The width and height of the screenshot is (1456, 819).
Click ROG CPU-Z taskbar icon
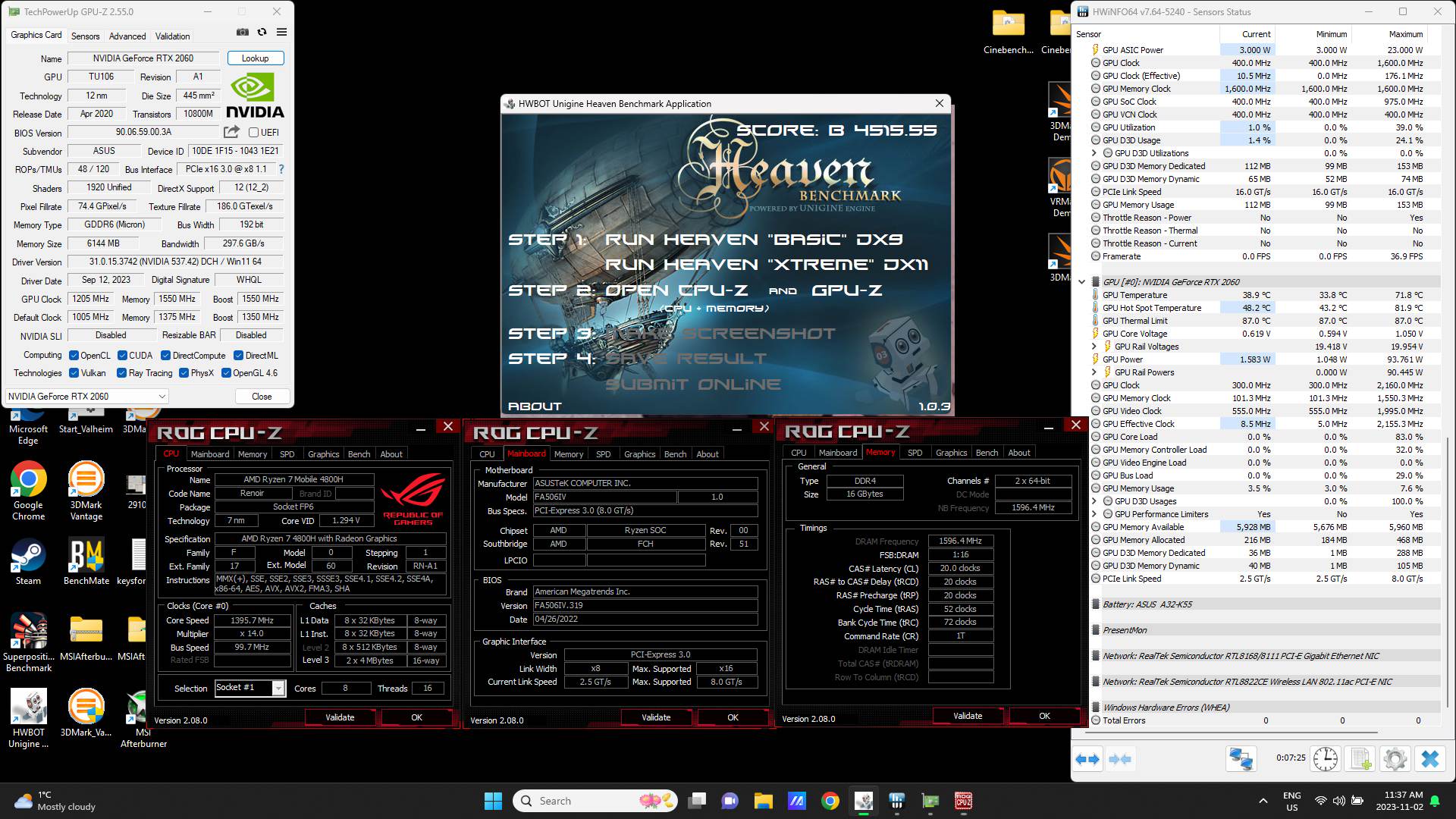pos(963,801)
